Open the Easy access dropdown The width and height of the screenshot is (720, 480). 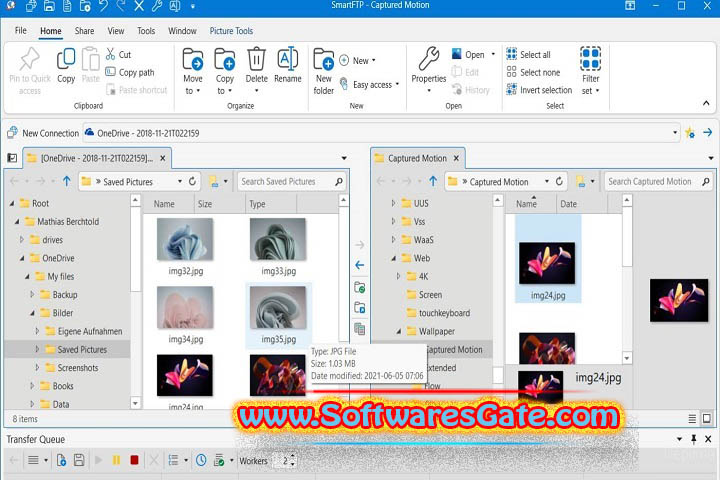(x=369, y=85)
